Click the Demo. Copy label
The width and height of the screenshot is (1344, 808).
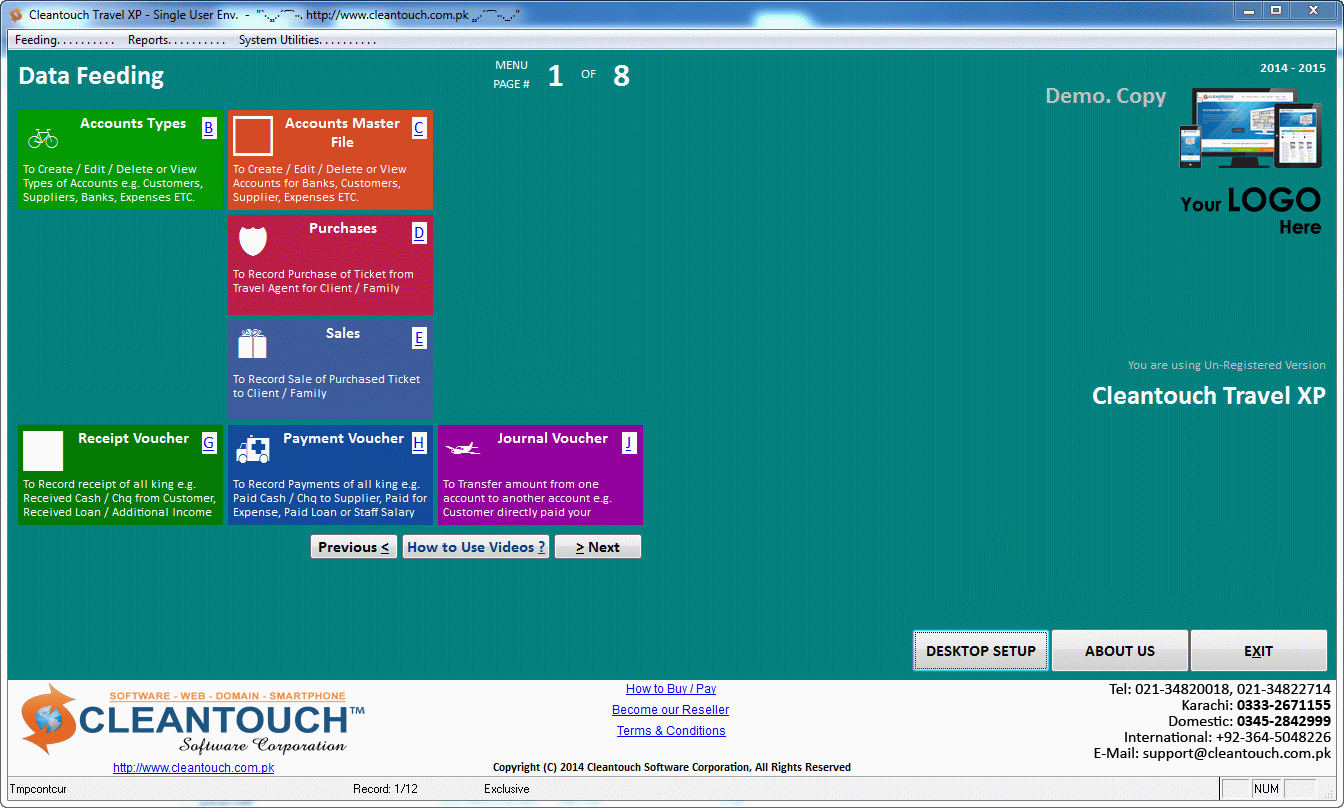pos(1106,96)
